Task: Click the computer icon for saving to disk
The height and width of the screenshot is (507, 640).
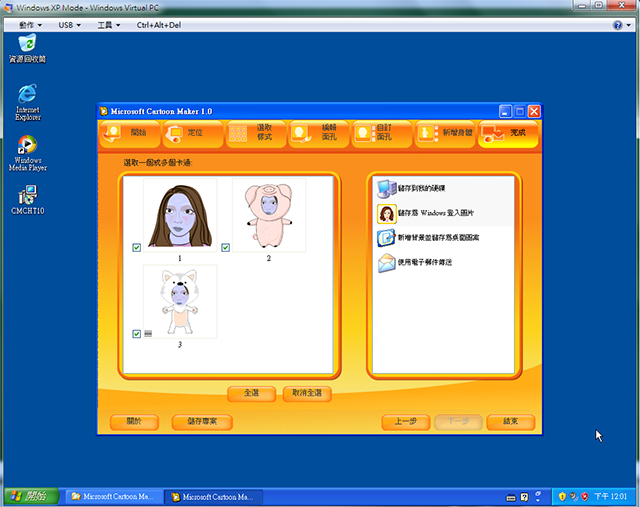Action: coord(386,189)
